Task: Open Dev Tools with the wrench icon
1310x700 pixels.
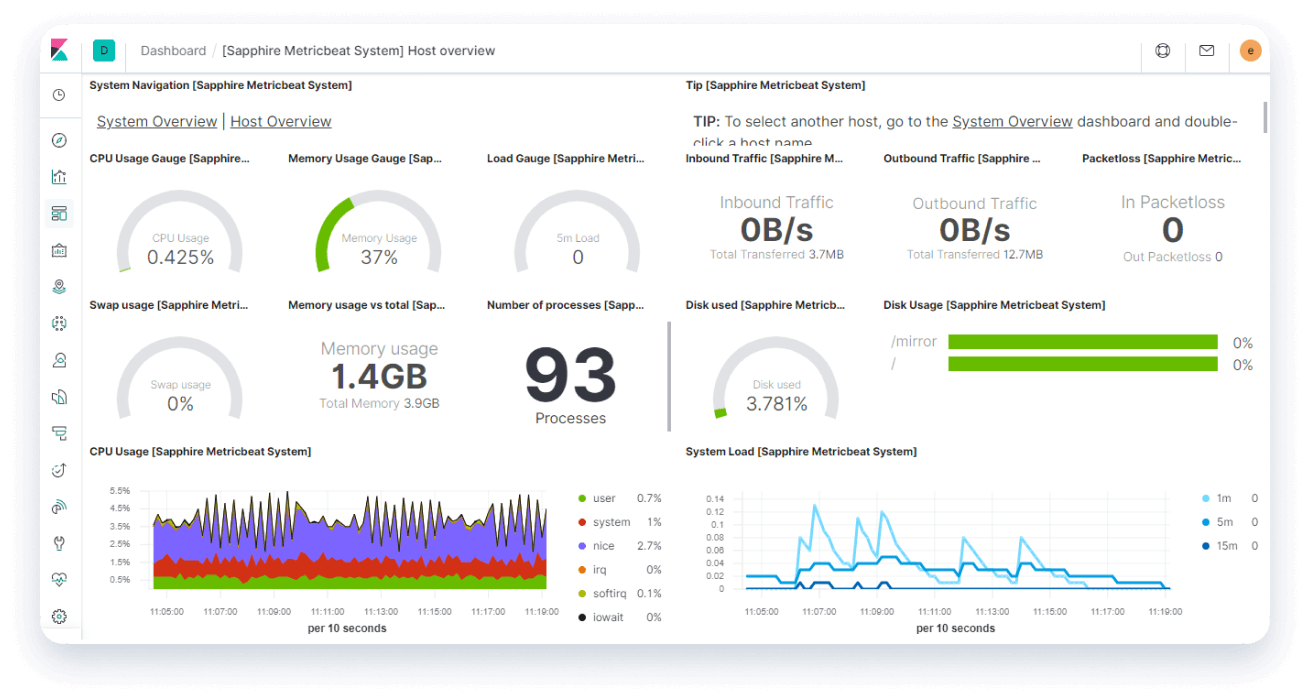Action: pos(59,543)
